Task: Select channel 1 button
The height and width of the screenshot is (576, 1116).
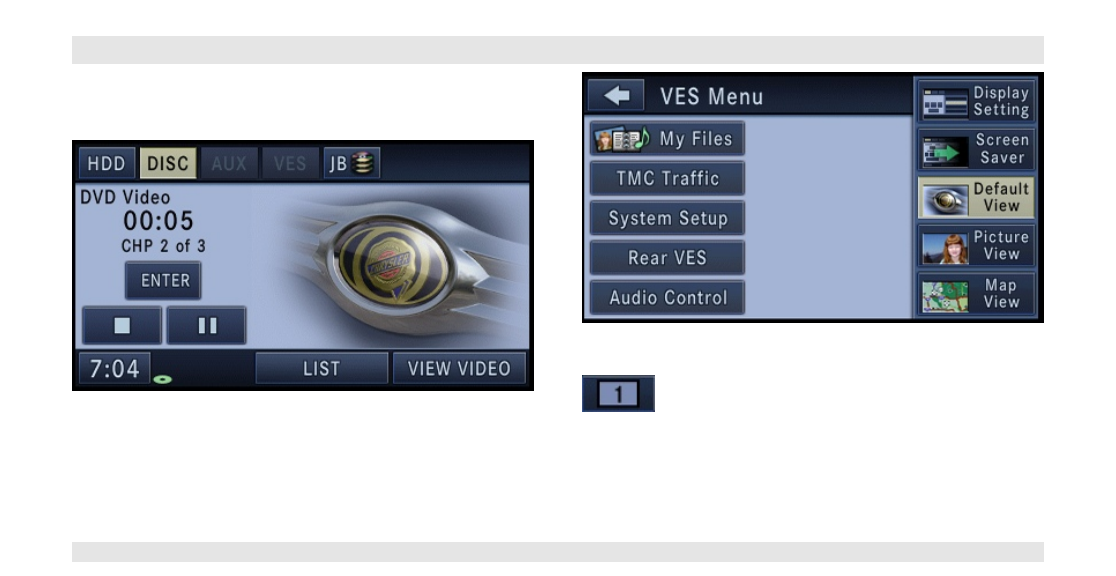Action: pos(618,394)
